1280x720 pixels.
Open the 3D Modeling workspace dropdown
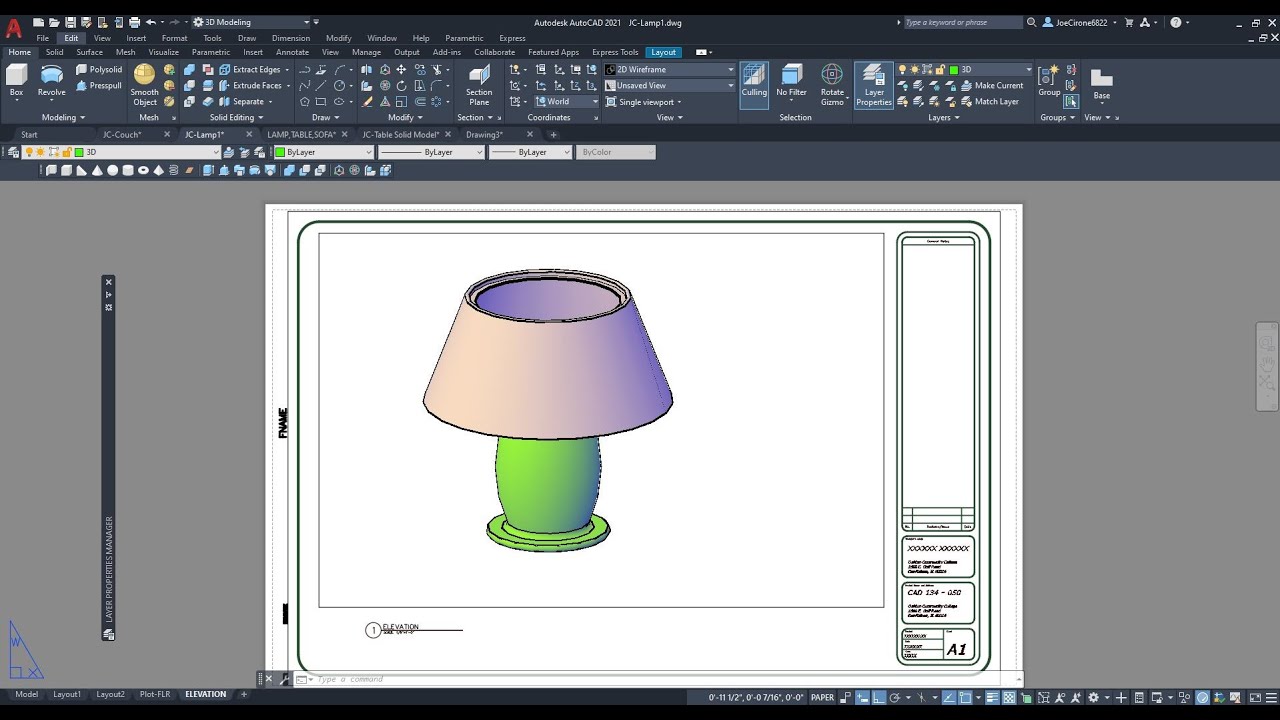click(251, 22)
